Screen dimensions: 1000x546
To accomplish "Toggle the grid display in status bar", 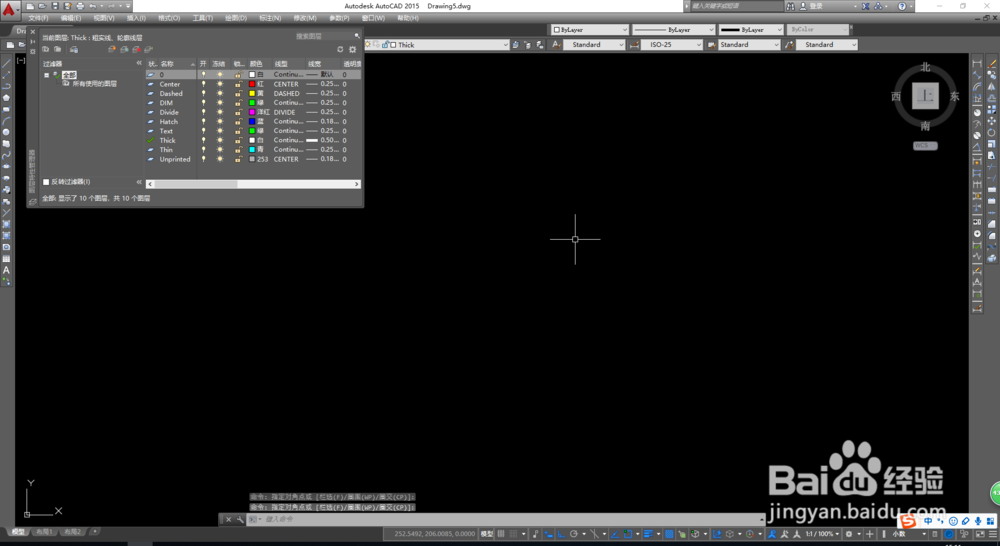I will pyautogui.click(x=501, y=534).
